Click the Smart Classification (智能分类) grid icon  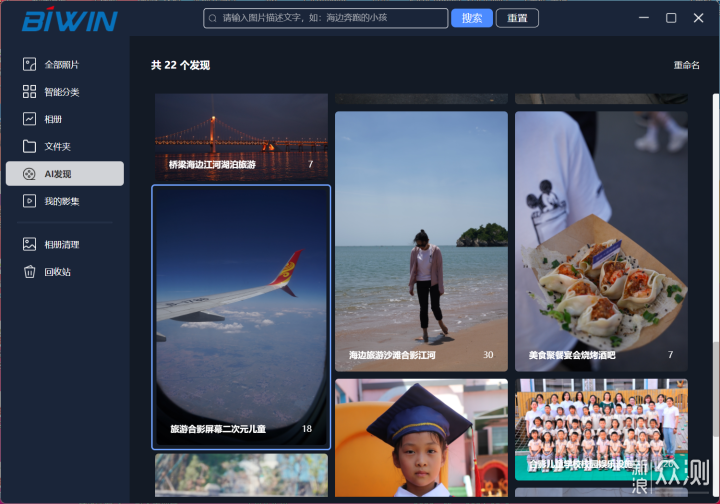coord(29,91)
